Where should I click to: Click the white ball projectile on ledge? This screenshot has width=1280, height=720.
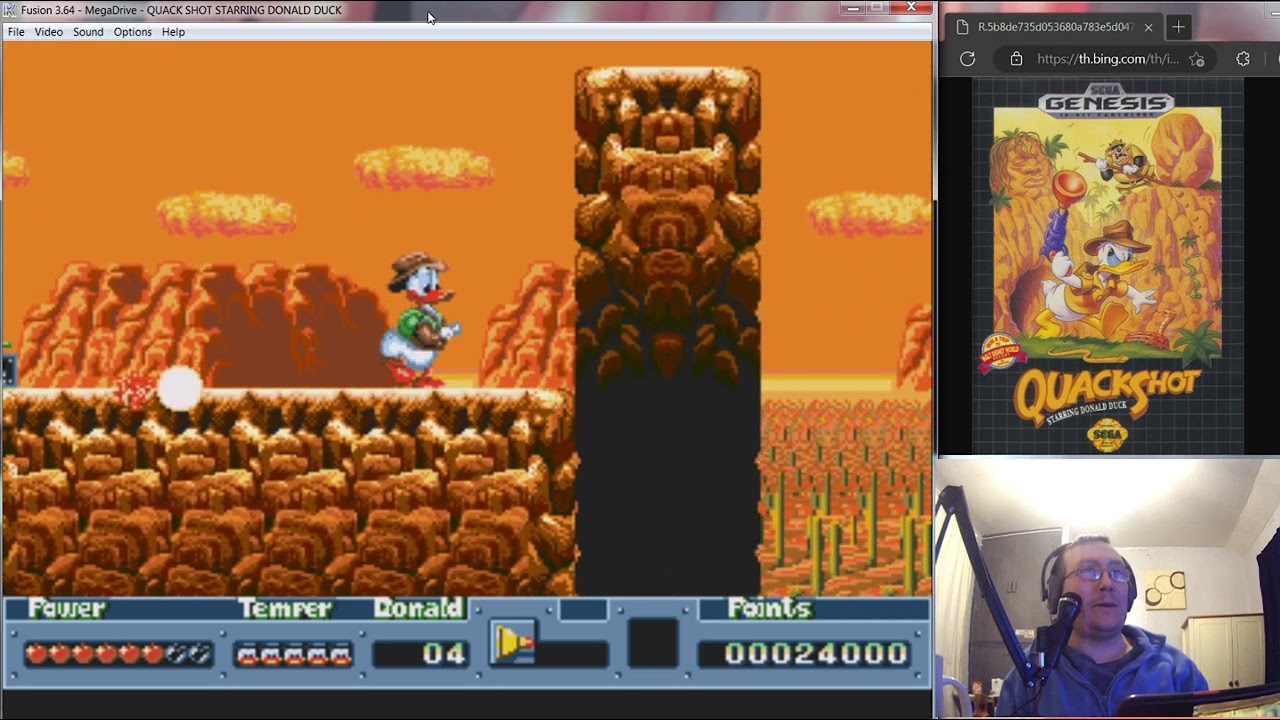click(180, 389)
